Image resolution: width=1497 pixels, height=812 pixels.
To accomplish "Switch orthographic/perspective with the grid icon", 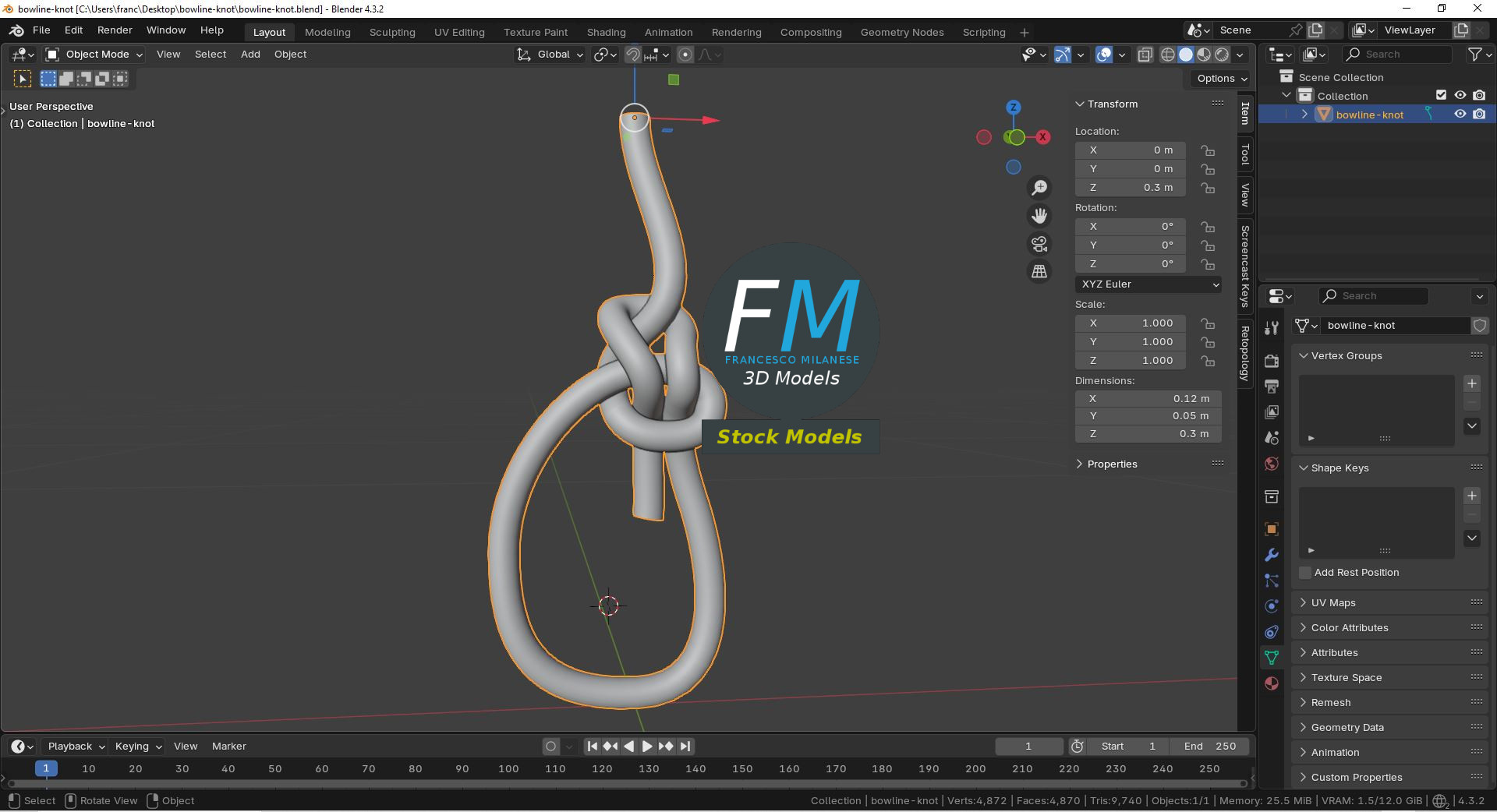I will (x=1039, y=272).
